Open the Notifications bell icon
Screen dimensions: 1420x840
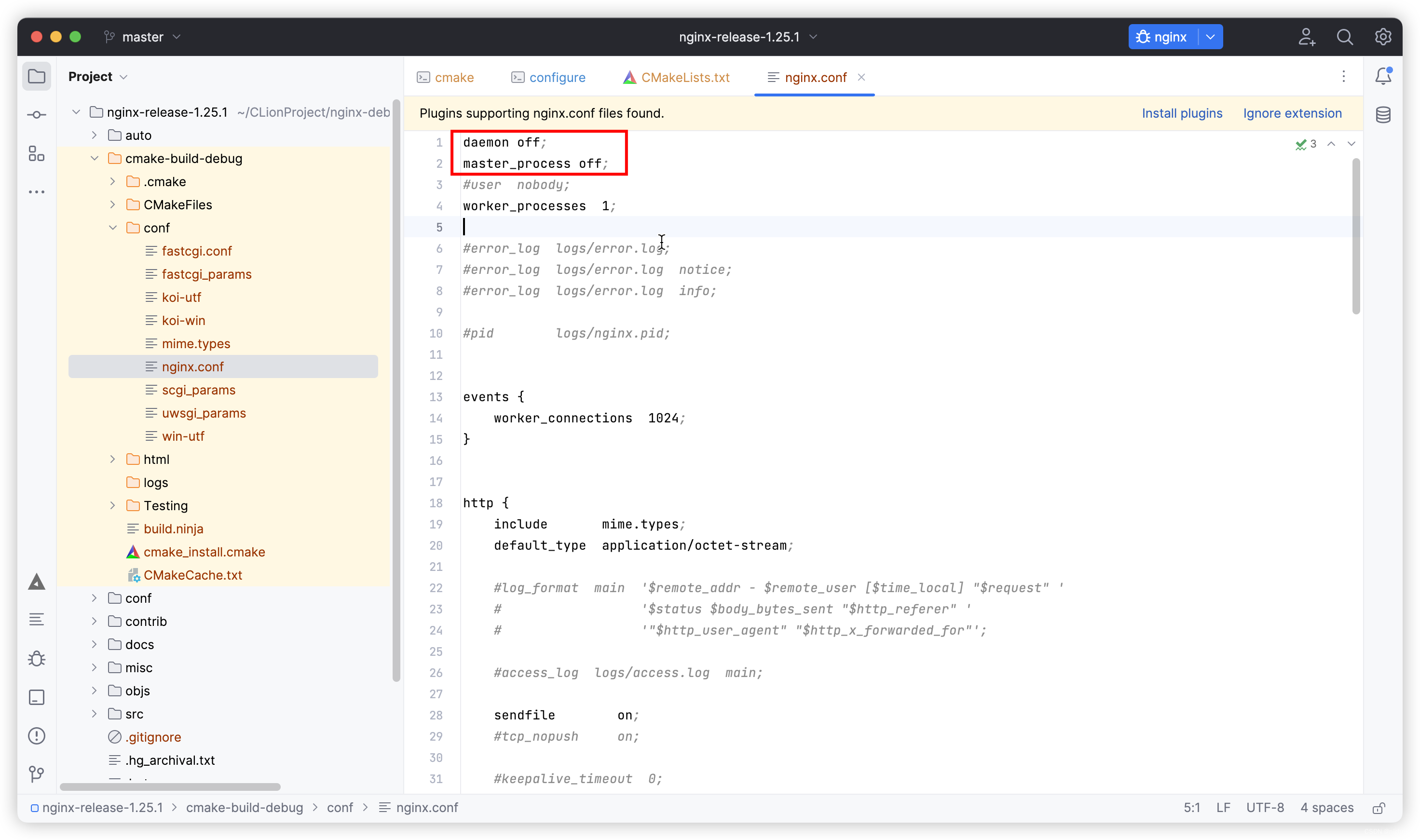pos(1383,76)
